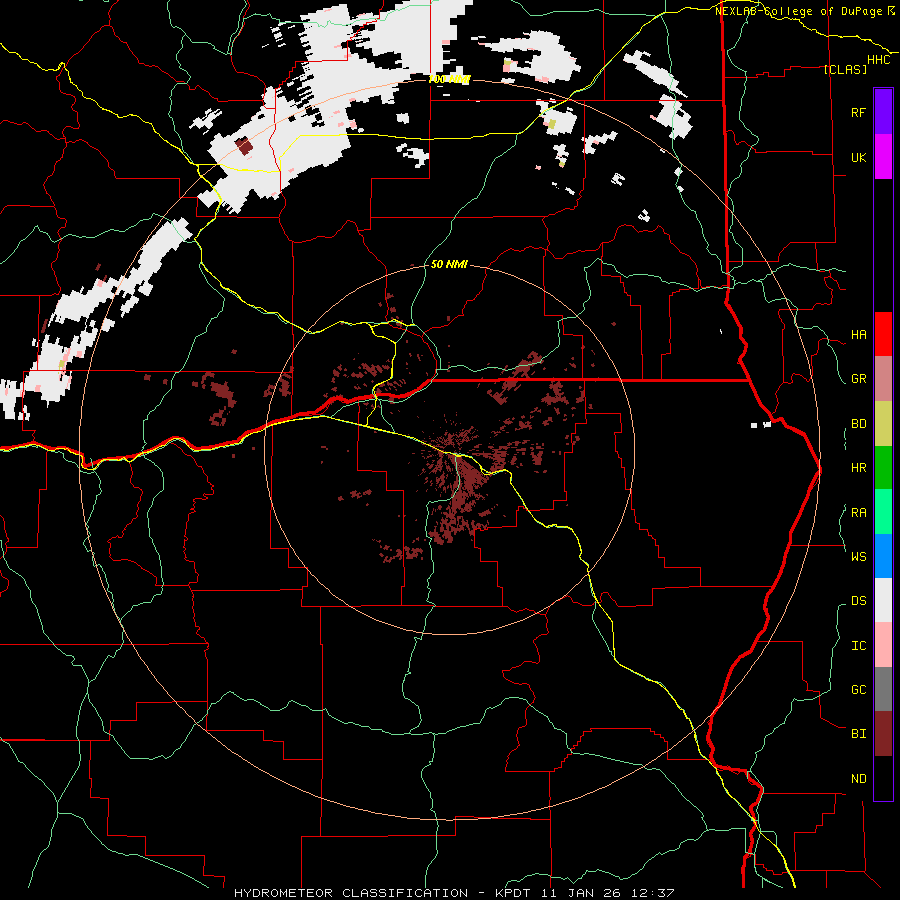Click the IC legend label
The height and width of the screenshot is (900, 900).
coord(858,645)
